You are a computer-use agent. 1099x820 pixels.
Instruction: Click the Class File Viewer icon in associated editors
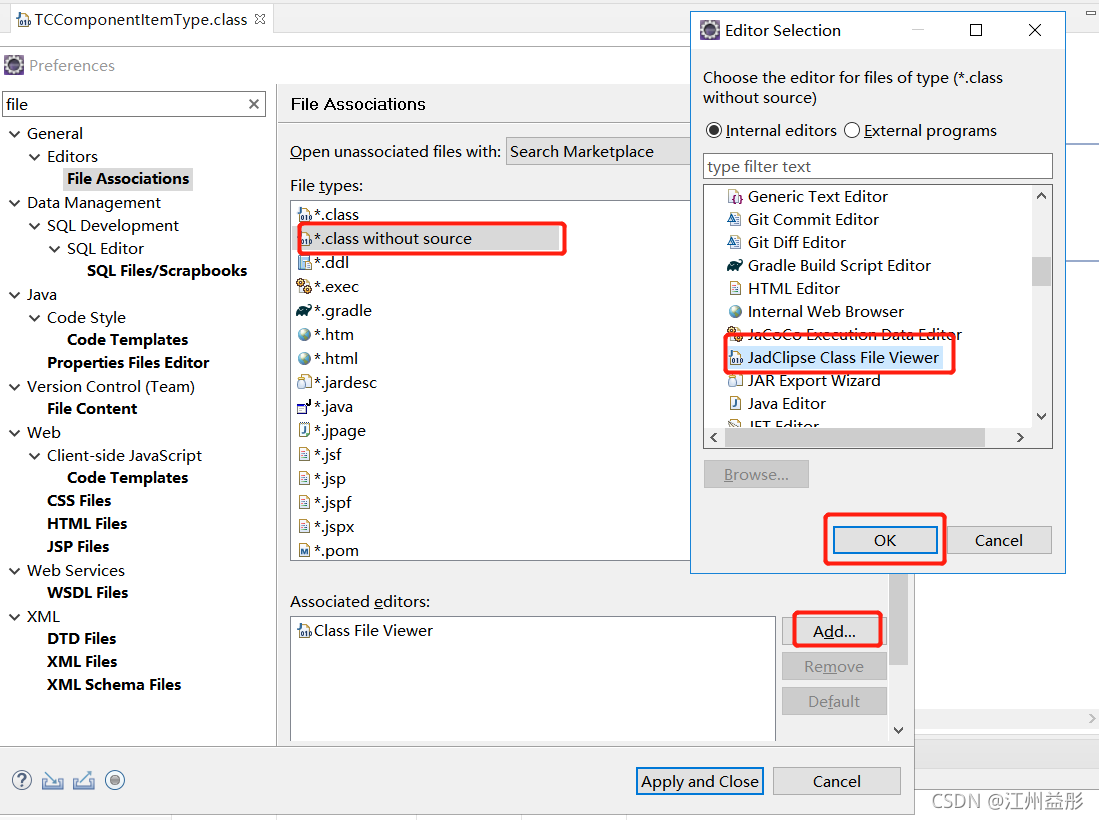[x=304, y=631]
